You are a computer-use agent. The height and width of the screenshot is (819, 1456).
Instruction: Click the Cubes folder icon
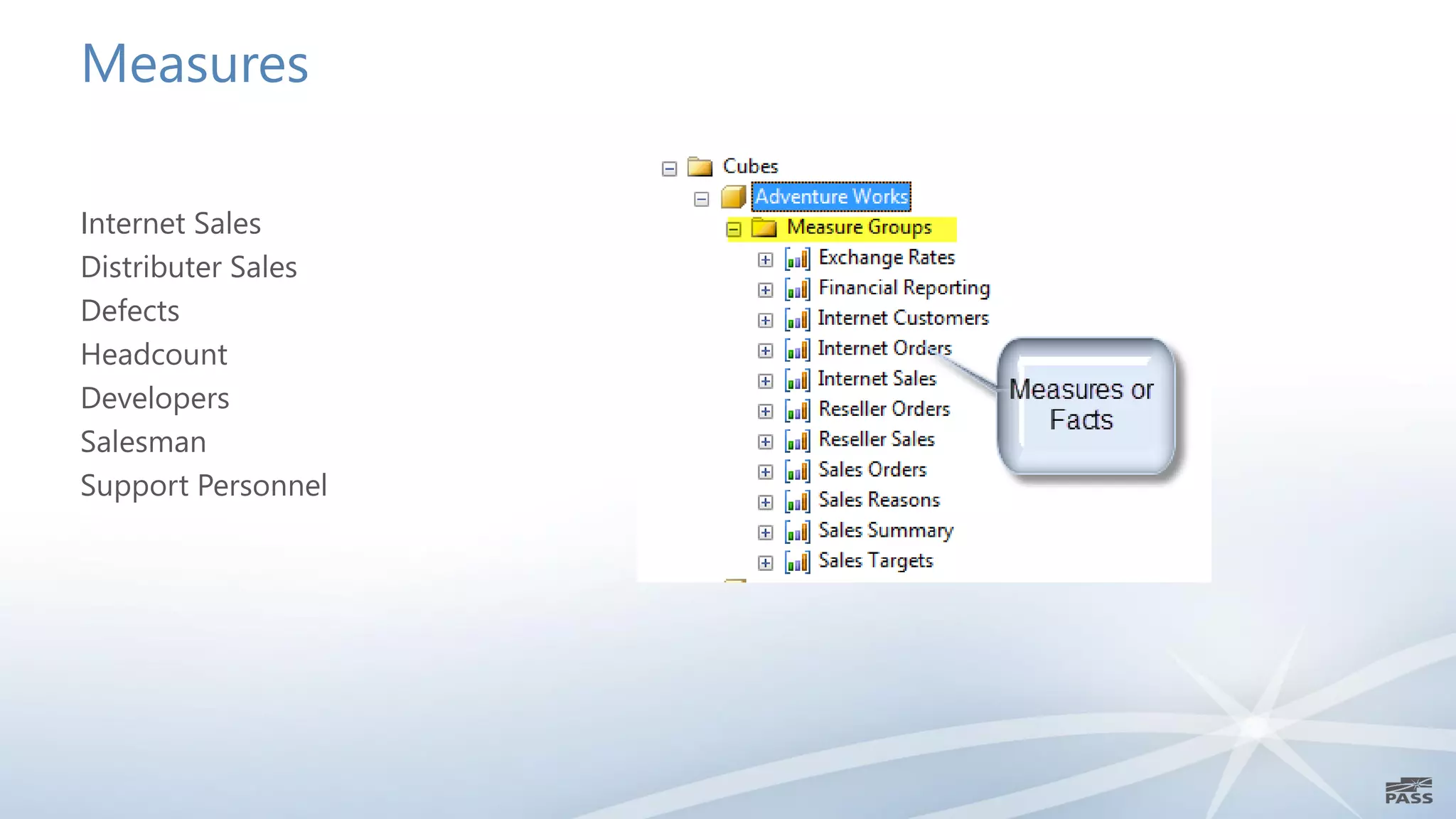pos(700,167)
